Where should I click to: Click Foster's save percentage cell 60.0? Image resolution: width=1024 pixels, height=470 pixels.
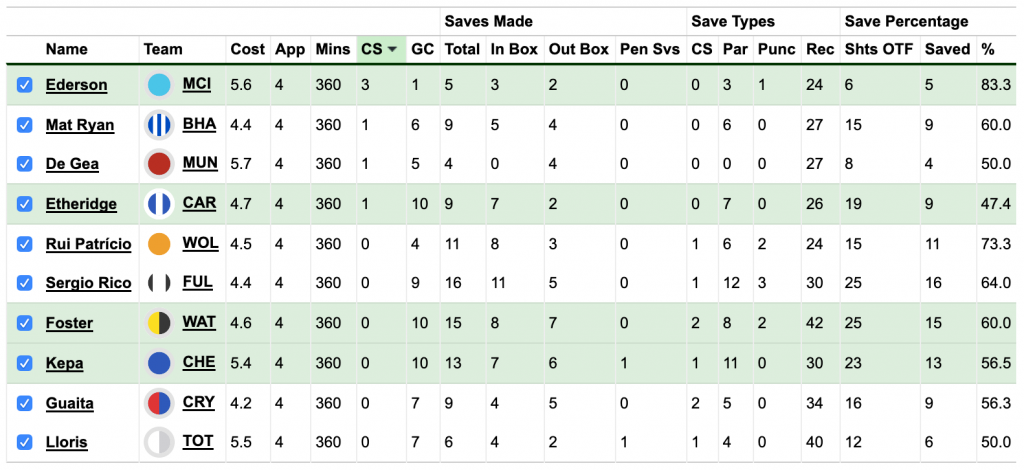(x=995, y=323)
